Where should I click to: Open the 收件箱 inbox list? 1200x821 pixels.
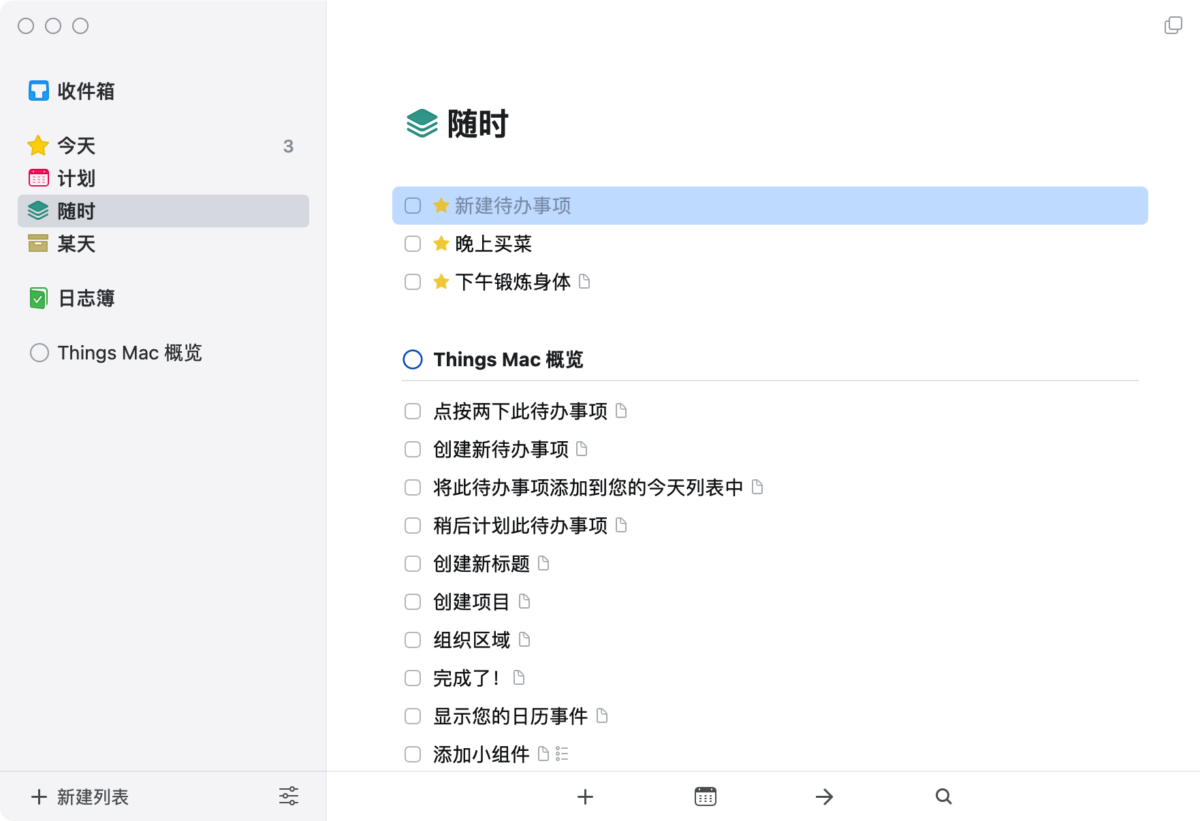[163, 91]
